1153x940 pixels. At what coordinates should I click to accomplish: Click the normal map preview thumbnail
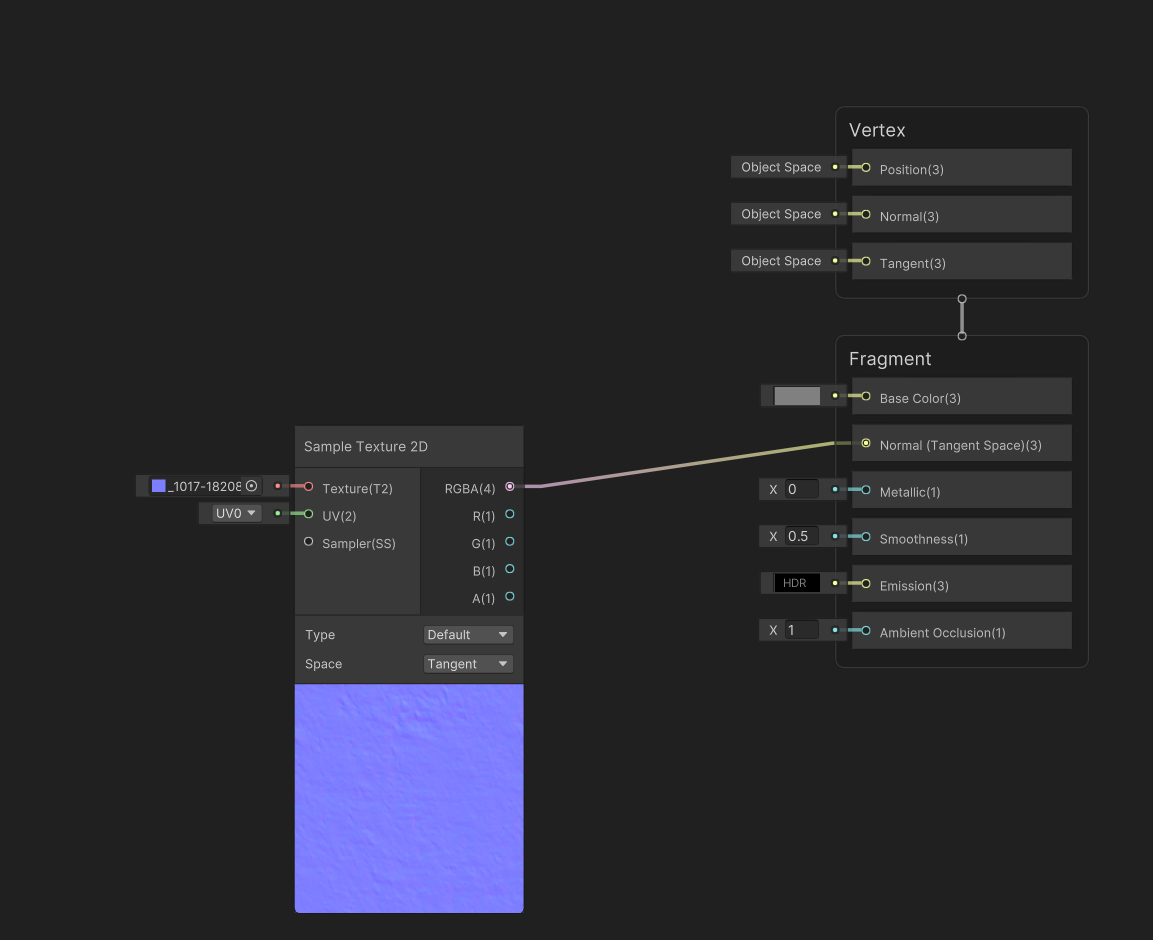[408, 798]
